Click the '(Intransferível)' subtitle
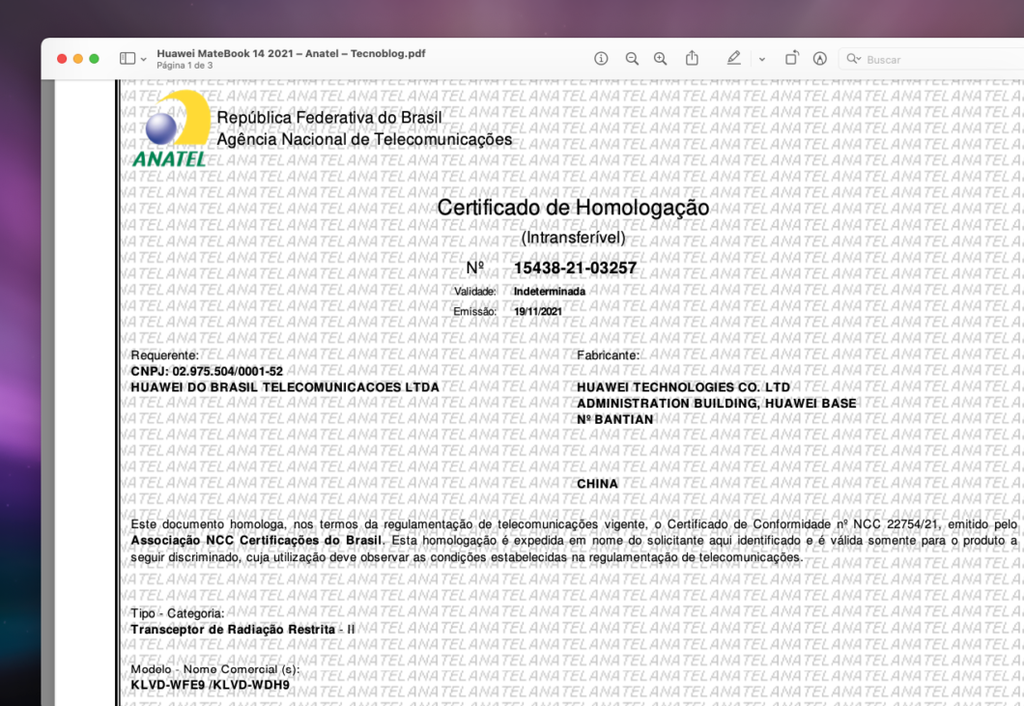Image resolution: width=1024 pixels, height=706 pixels. [573, 238]
